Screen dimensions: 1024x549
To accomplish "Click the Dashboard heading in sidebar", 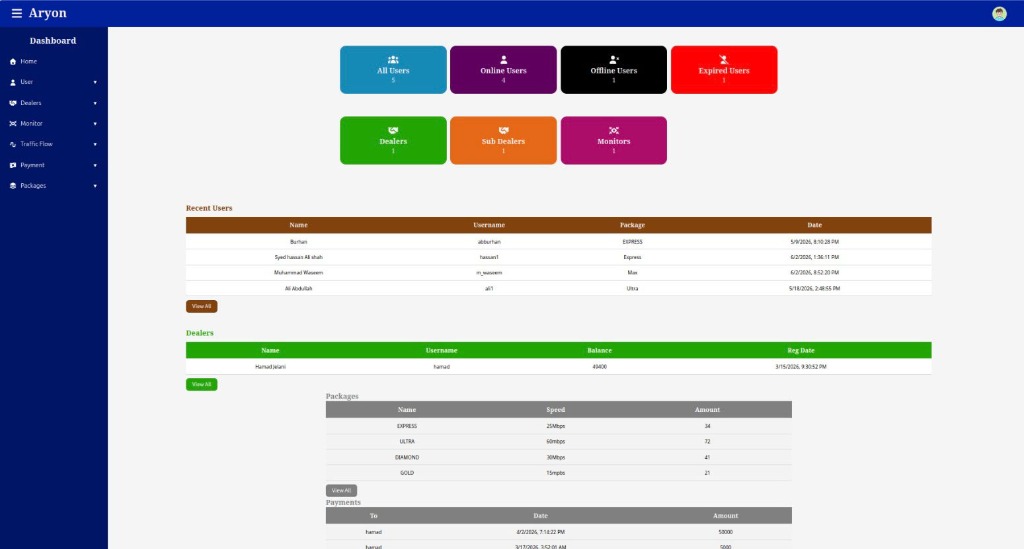I will pos(53,40).
